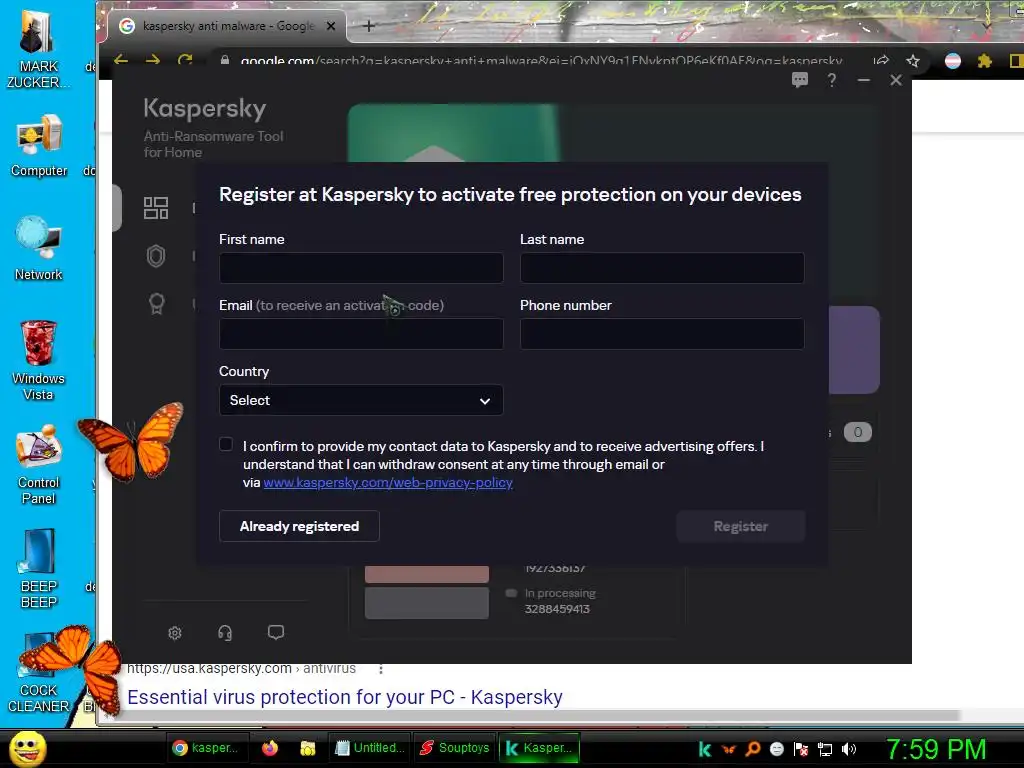Click the smiley face Start button

point(27,748)
